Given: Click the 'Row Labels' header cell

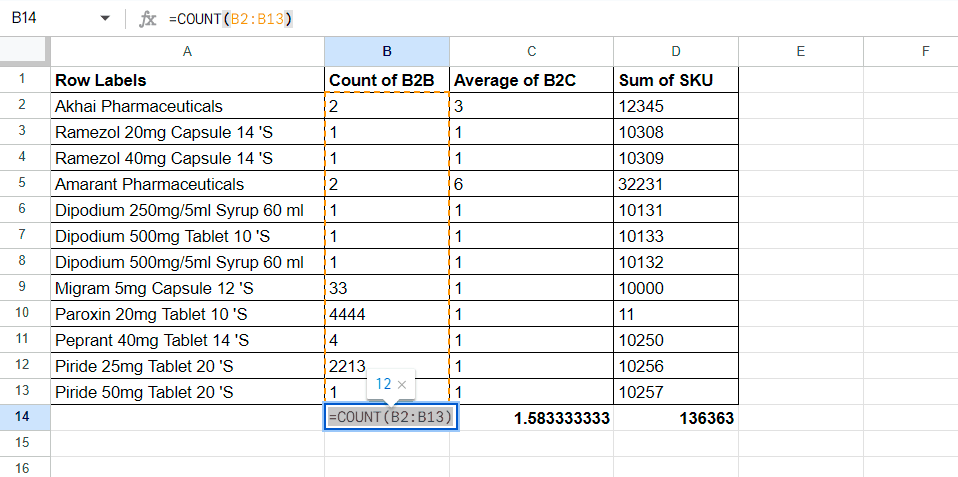Looking at the screenshot, I should point(188,80).
